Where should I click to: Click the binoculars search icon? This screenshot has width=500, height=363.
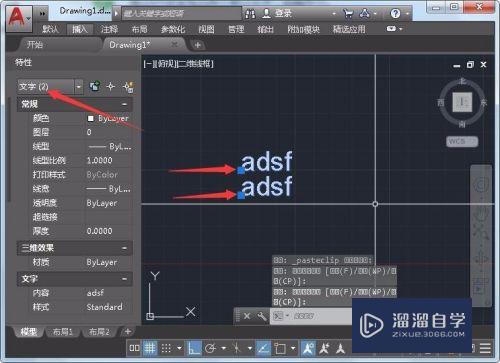pos(250,14)
